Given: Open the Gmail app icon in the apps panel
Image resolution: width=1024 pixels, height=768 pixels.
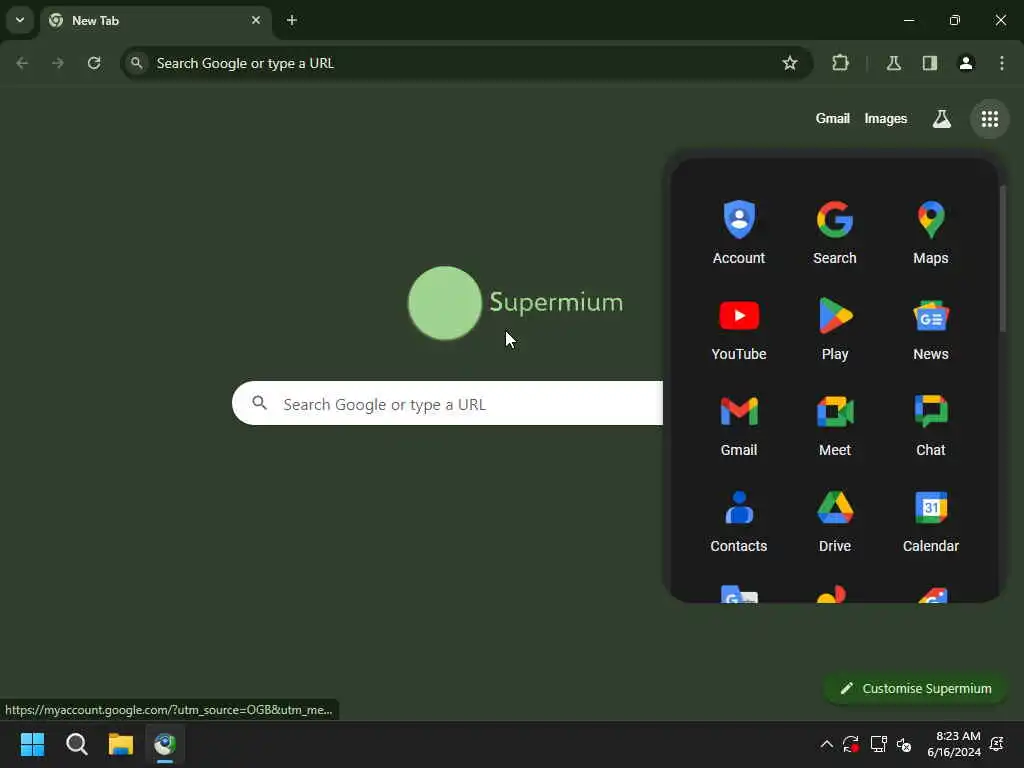Looking at the screenshot, I should pyautogui.click(x=739, y=424).
